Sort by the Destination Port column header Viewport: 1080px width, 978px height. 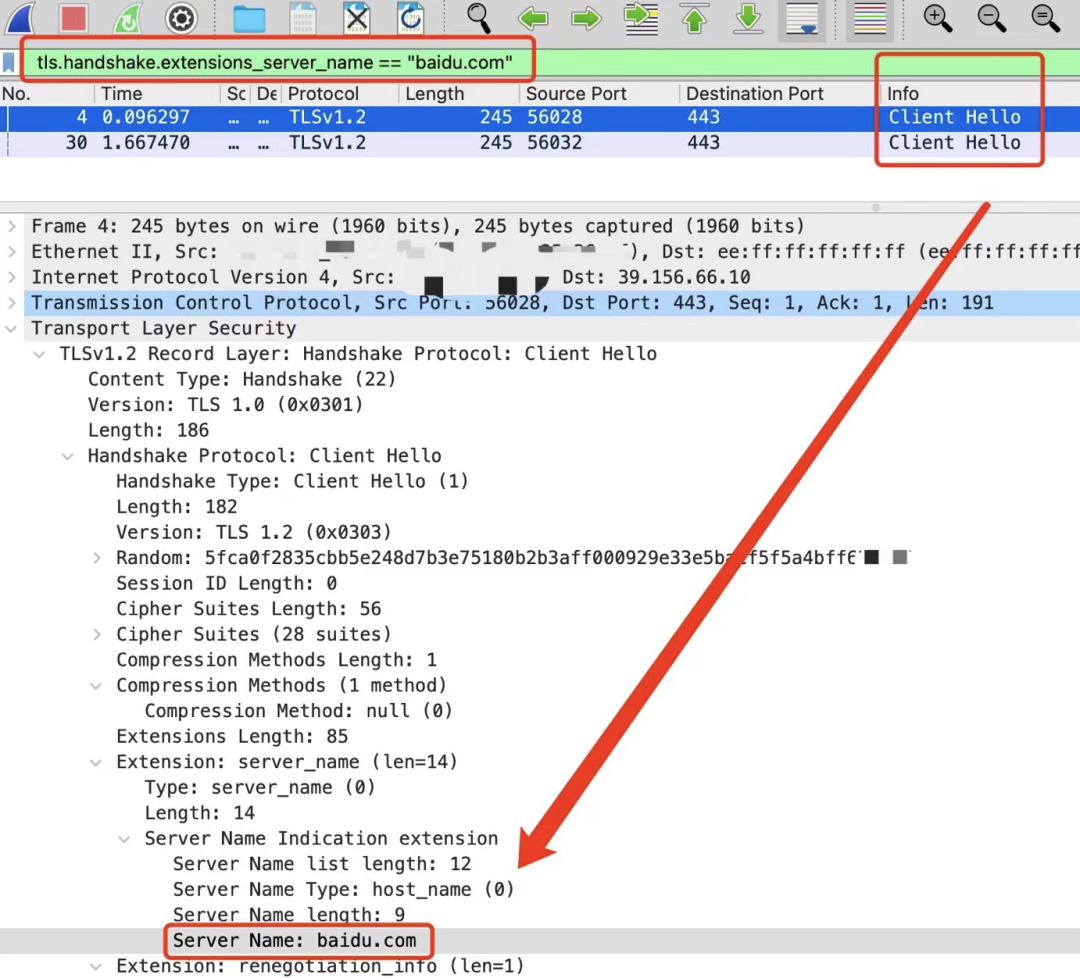point(778,94)
